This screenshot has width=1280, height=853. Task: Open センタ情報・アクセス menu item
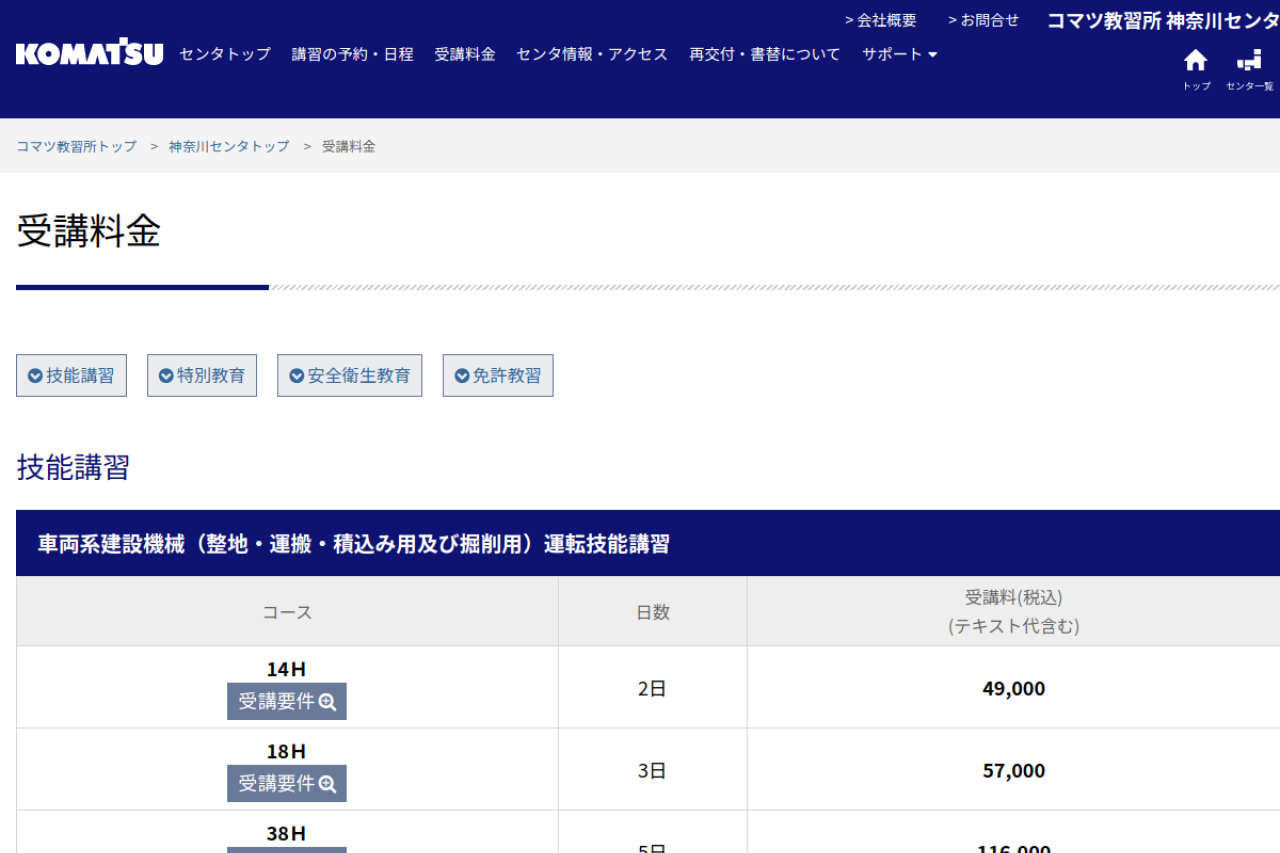click(x=592, y=54)
